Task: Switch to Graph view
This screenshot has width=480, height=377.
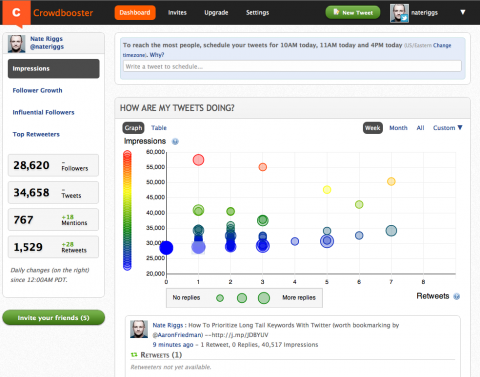Action: [133, 128]
